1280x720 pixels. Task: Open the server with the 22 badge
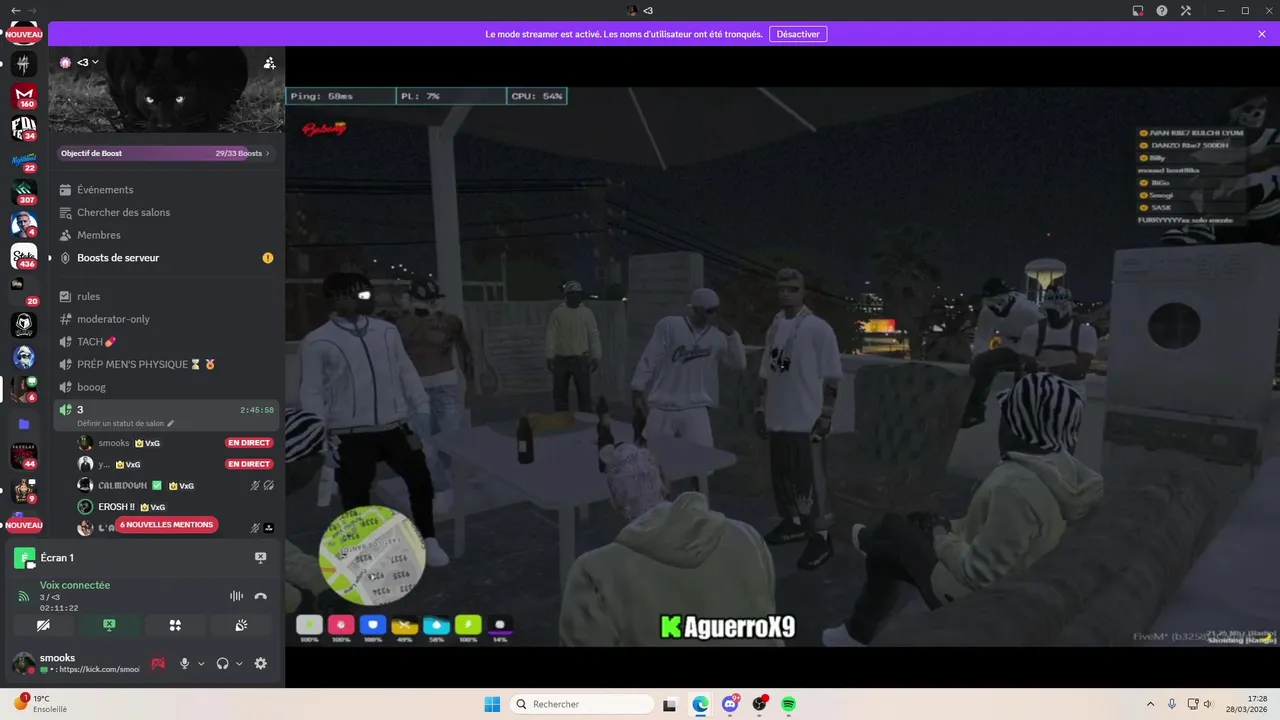click(x=24, y=159)
